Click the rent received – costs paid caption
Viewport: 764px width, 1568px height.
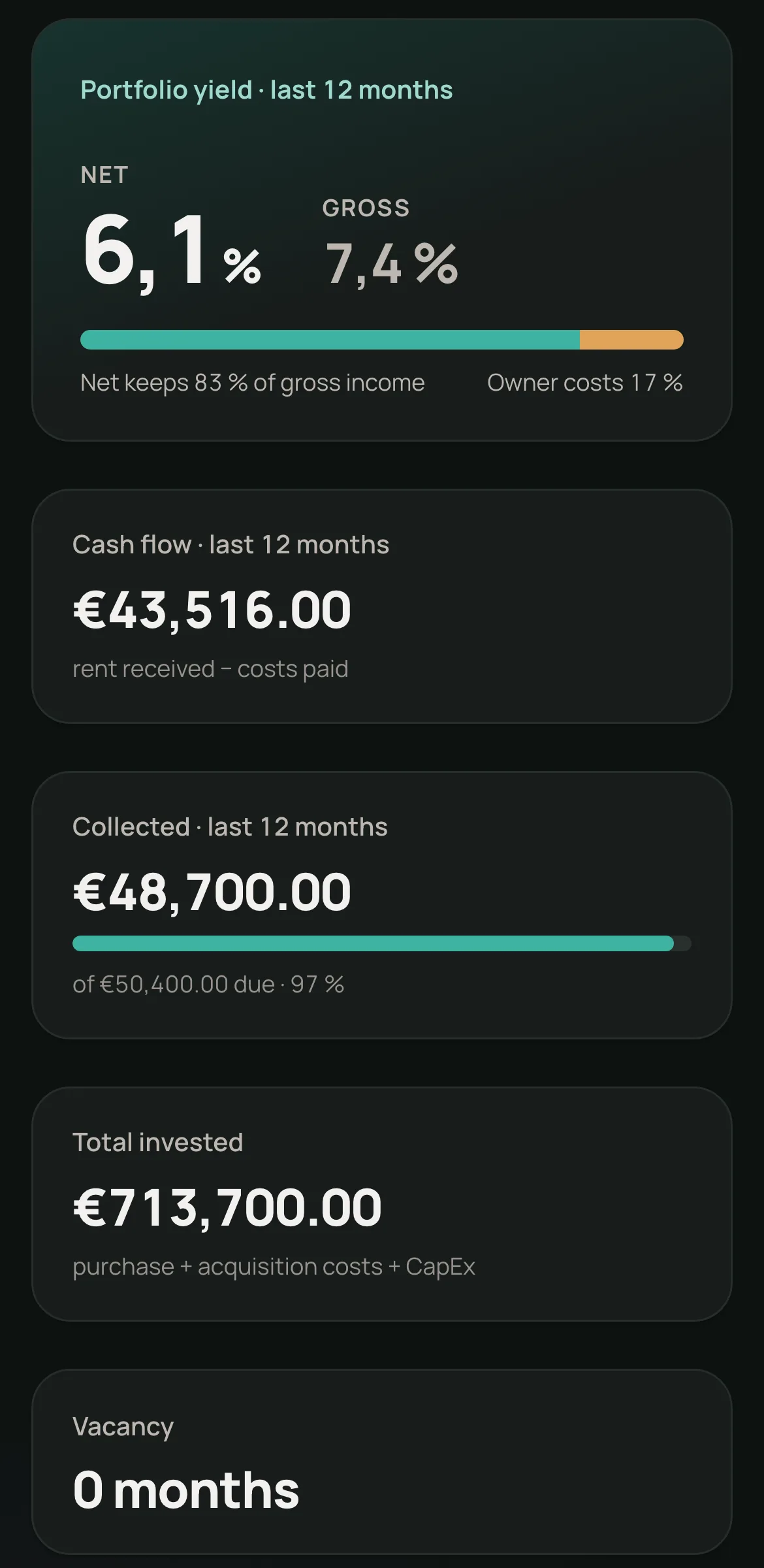point(210,669)
